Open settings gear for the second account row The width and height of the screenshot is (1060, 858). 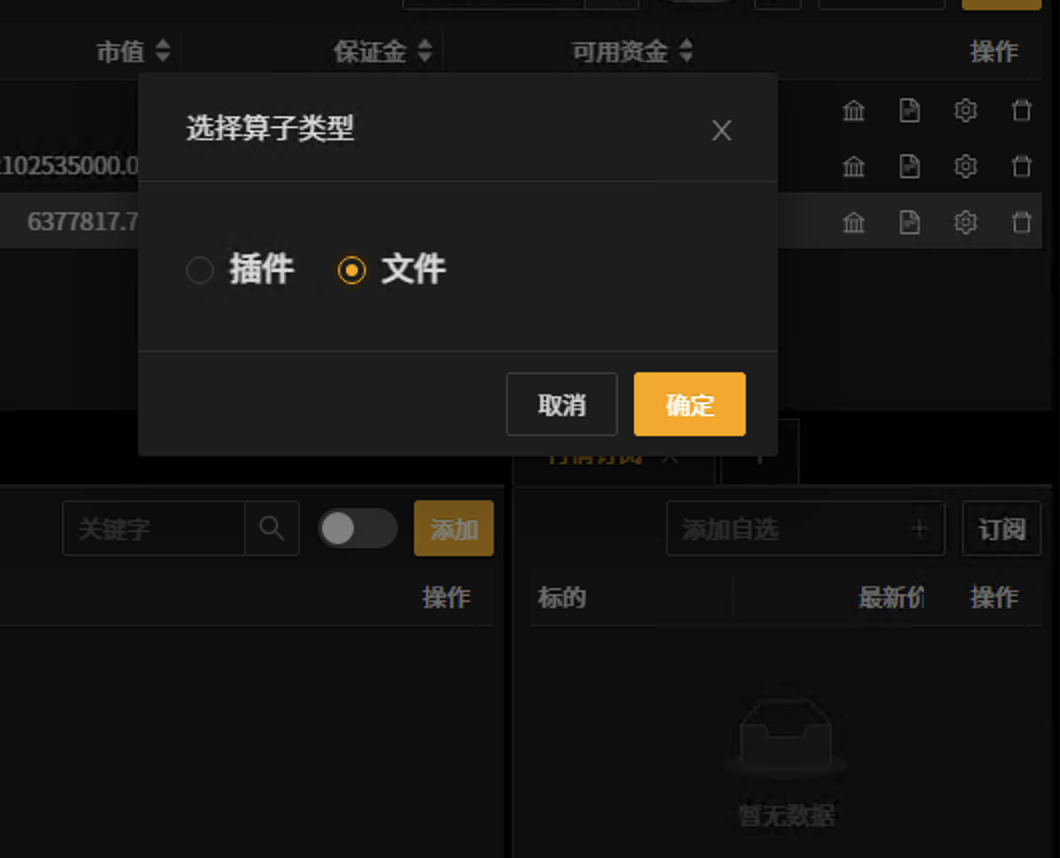point(965,167)
